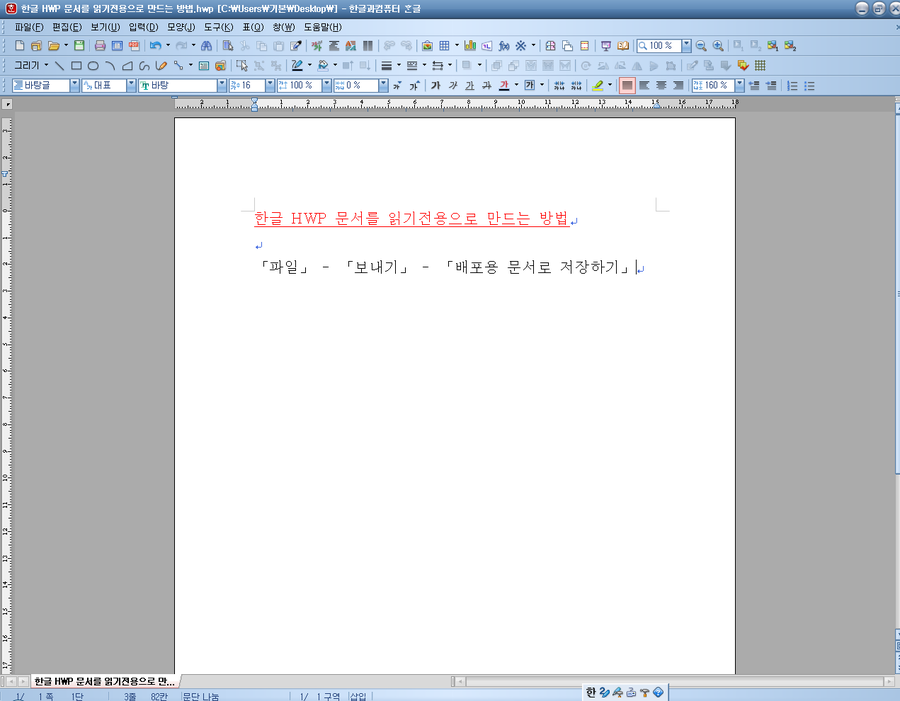Zoom in with the plus magnifier
This screenshot has height=701, width=900.
point(717,46)
